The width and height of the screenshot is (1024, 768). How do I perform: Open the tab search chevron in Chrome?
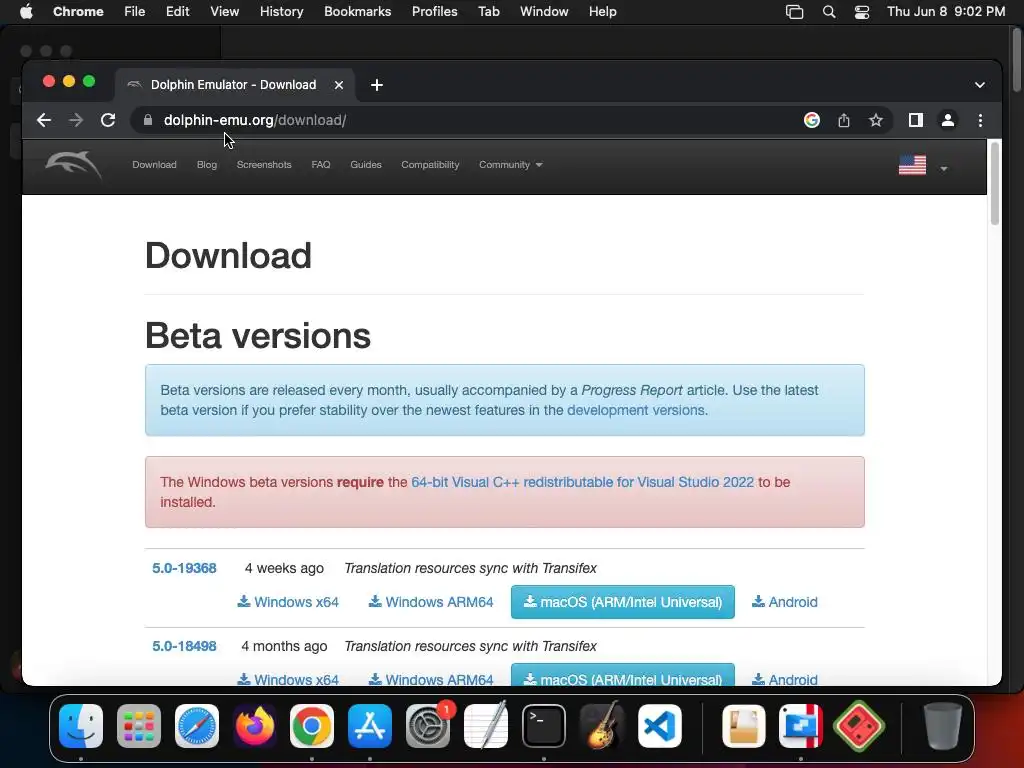(980, 85)
